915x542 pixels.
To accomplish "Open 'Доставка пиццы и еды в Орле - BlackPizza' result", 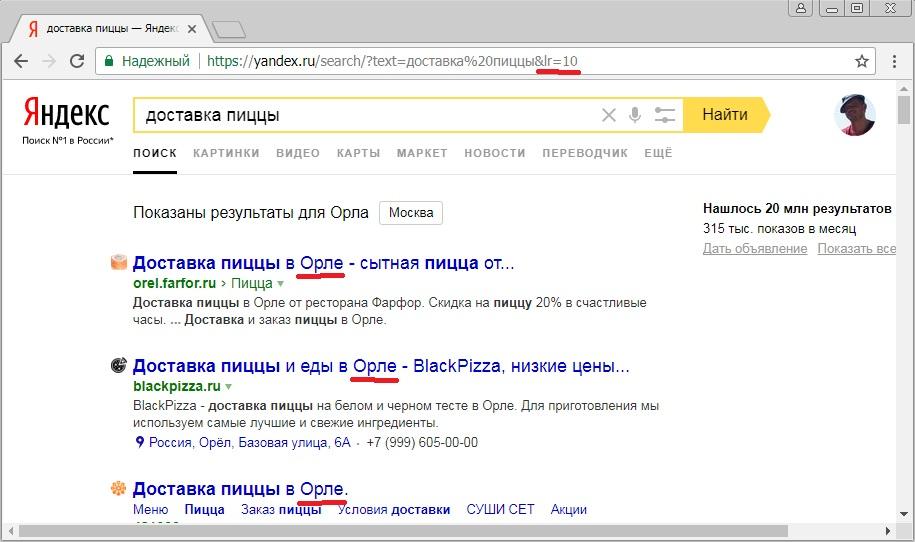I will point(381,366).
